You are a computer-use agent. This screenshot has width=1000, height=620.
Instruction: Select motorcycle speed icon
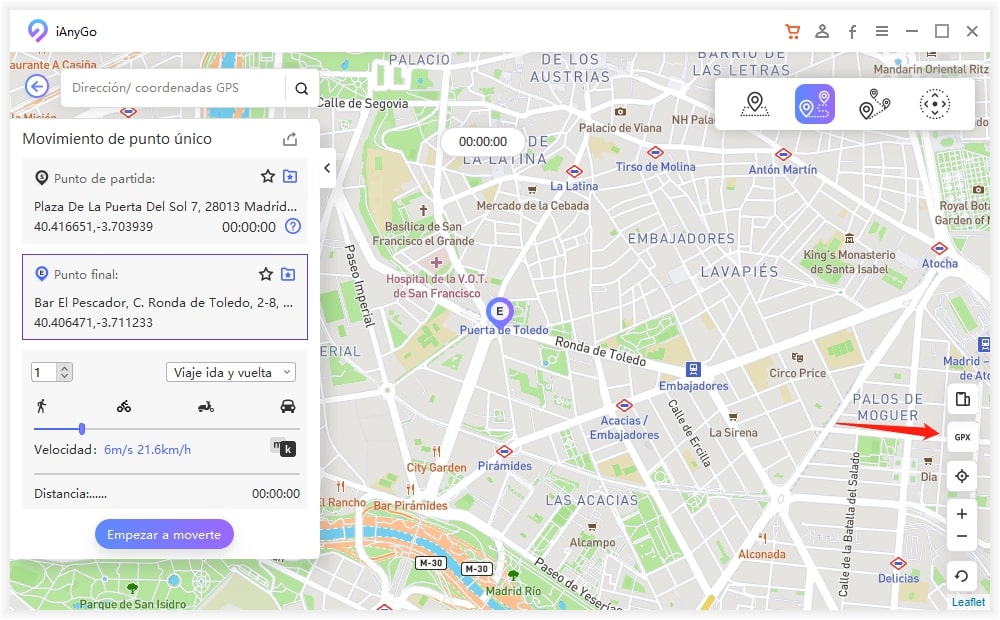click(206, 406)
